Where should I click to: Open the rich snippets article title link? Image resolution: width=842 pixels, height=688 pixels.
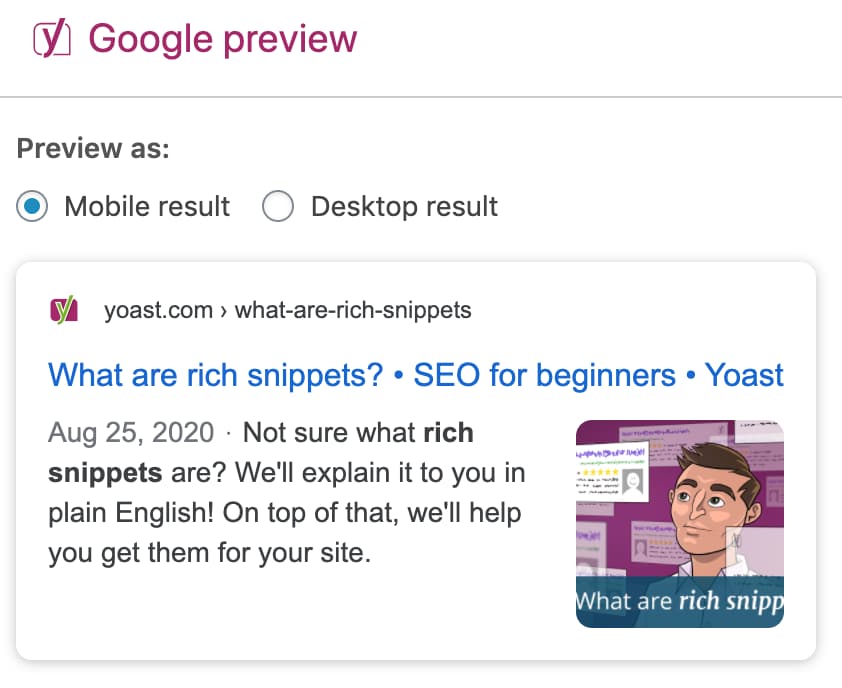point(415,374)
